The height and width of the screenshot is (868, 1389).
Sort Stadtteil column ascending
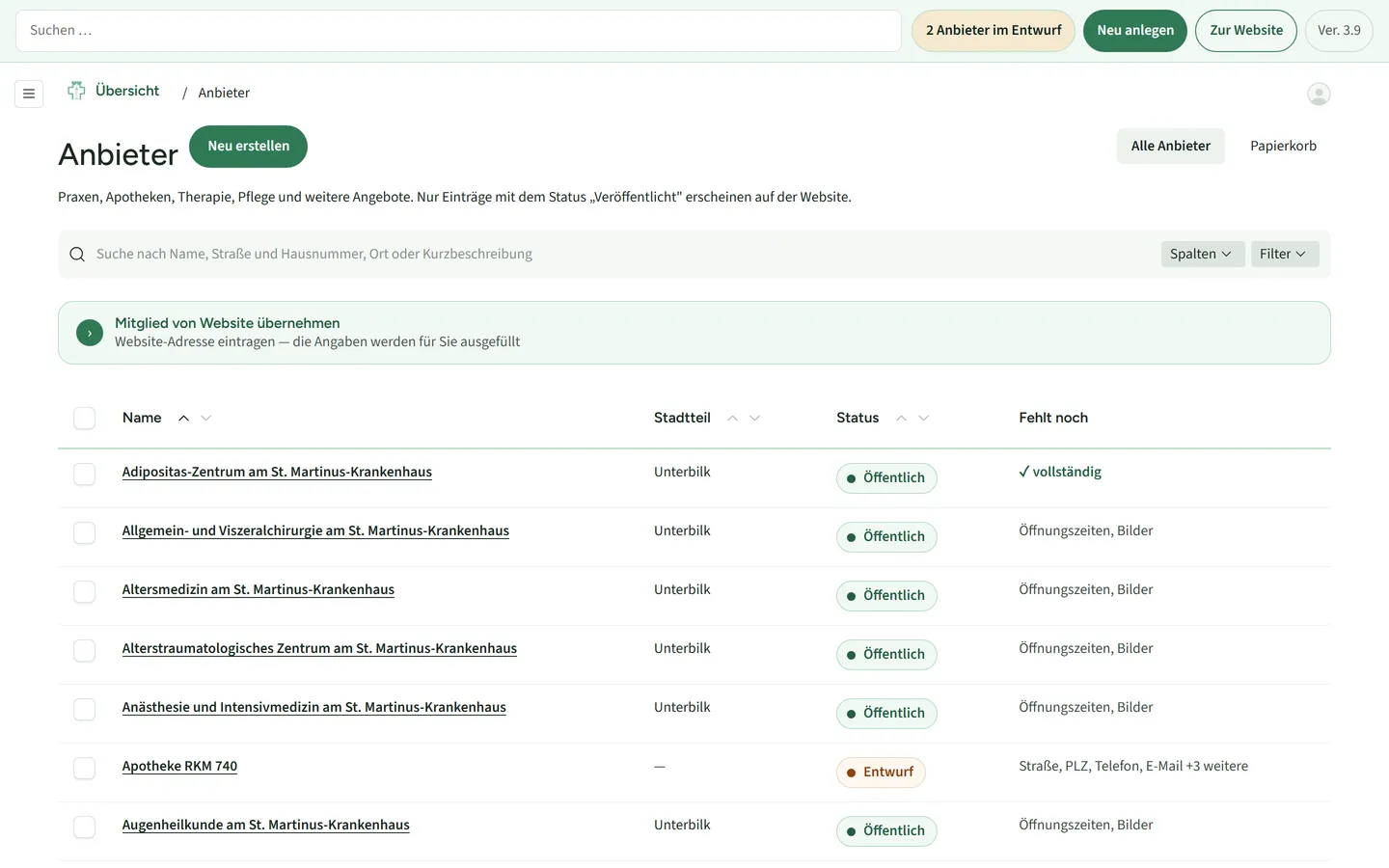[732, 418]
